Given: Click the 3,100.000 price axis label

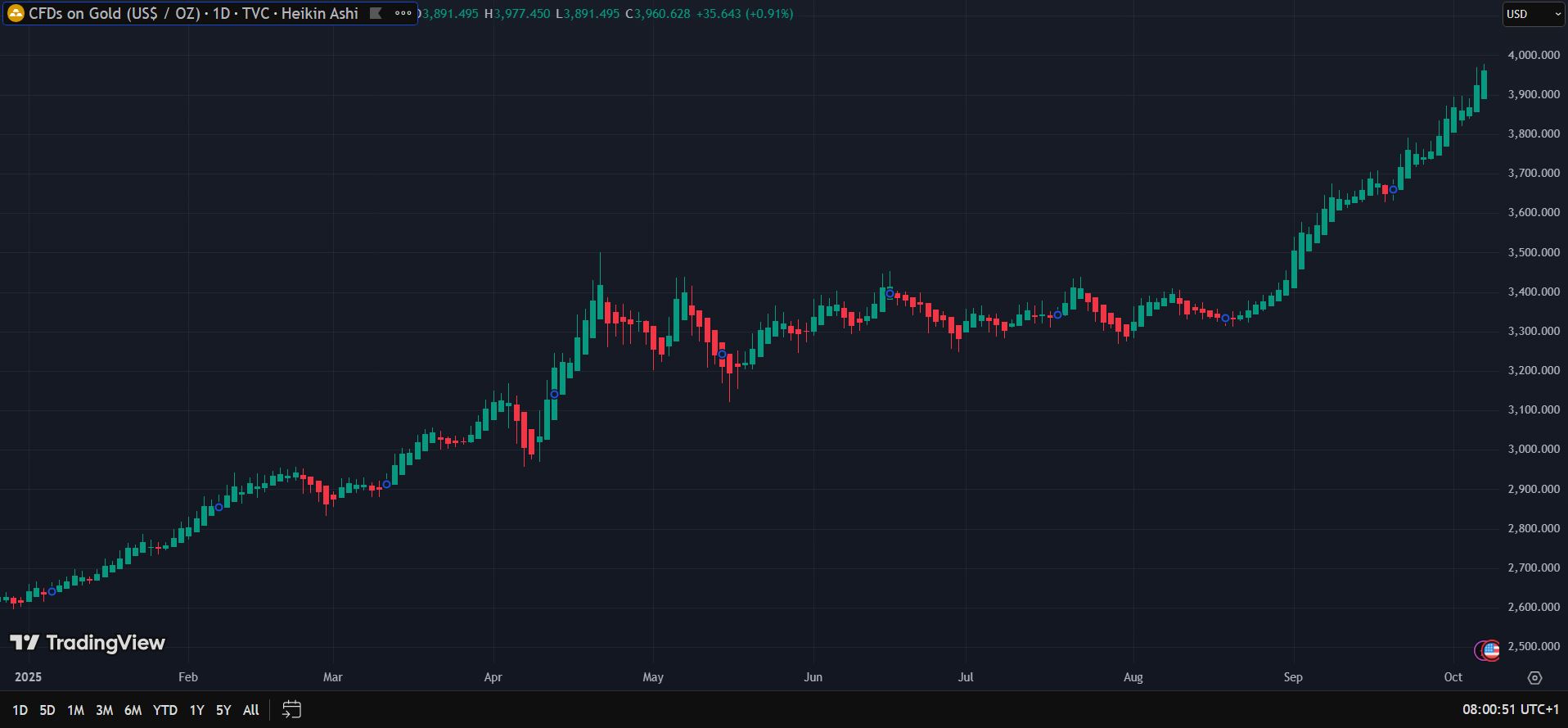Looking at the screenshot, I should point(1534,409).
